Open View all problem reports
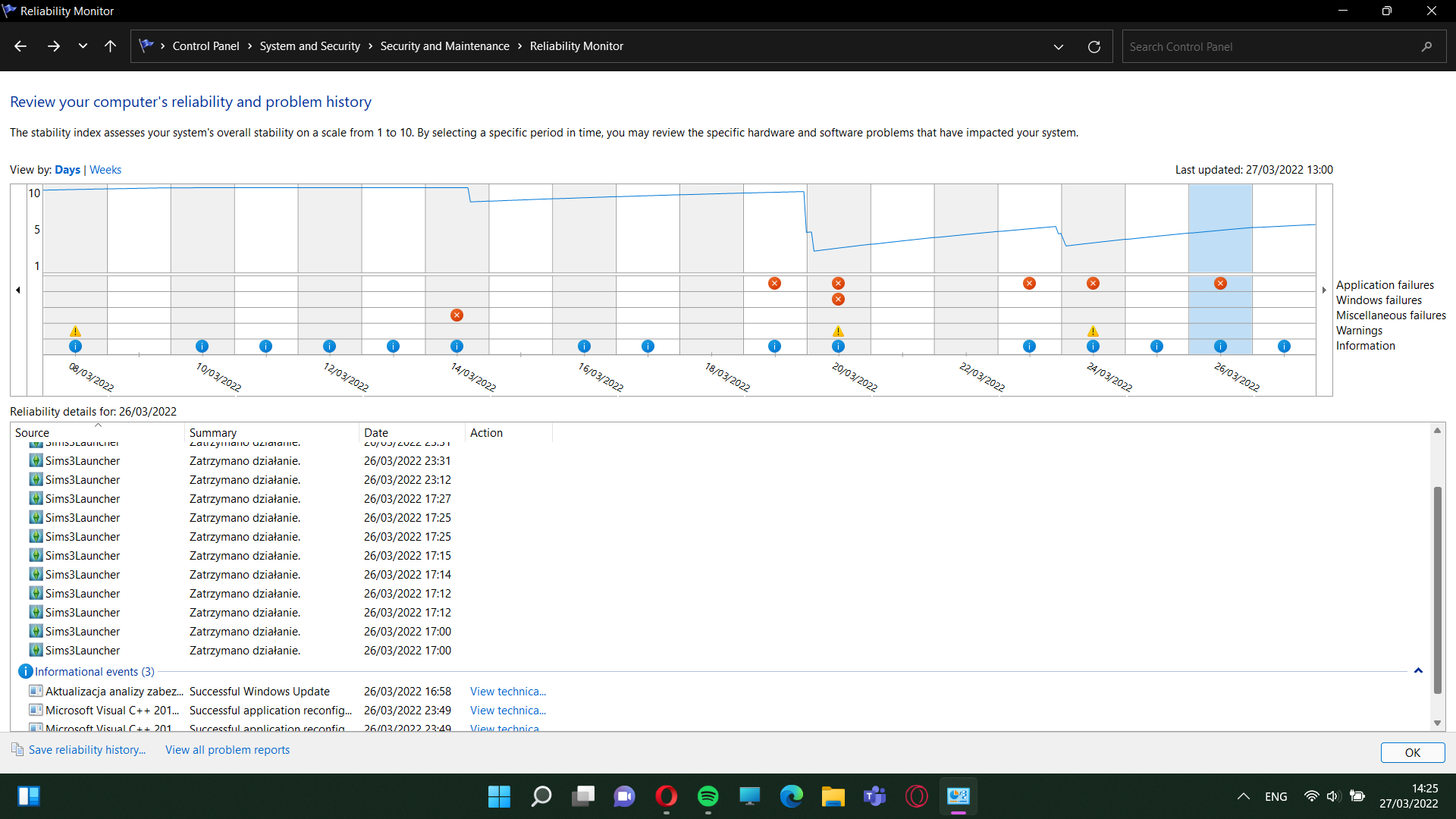 [x=227, y=749]
